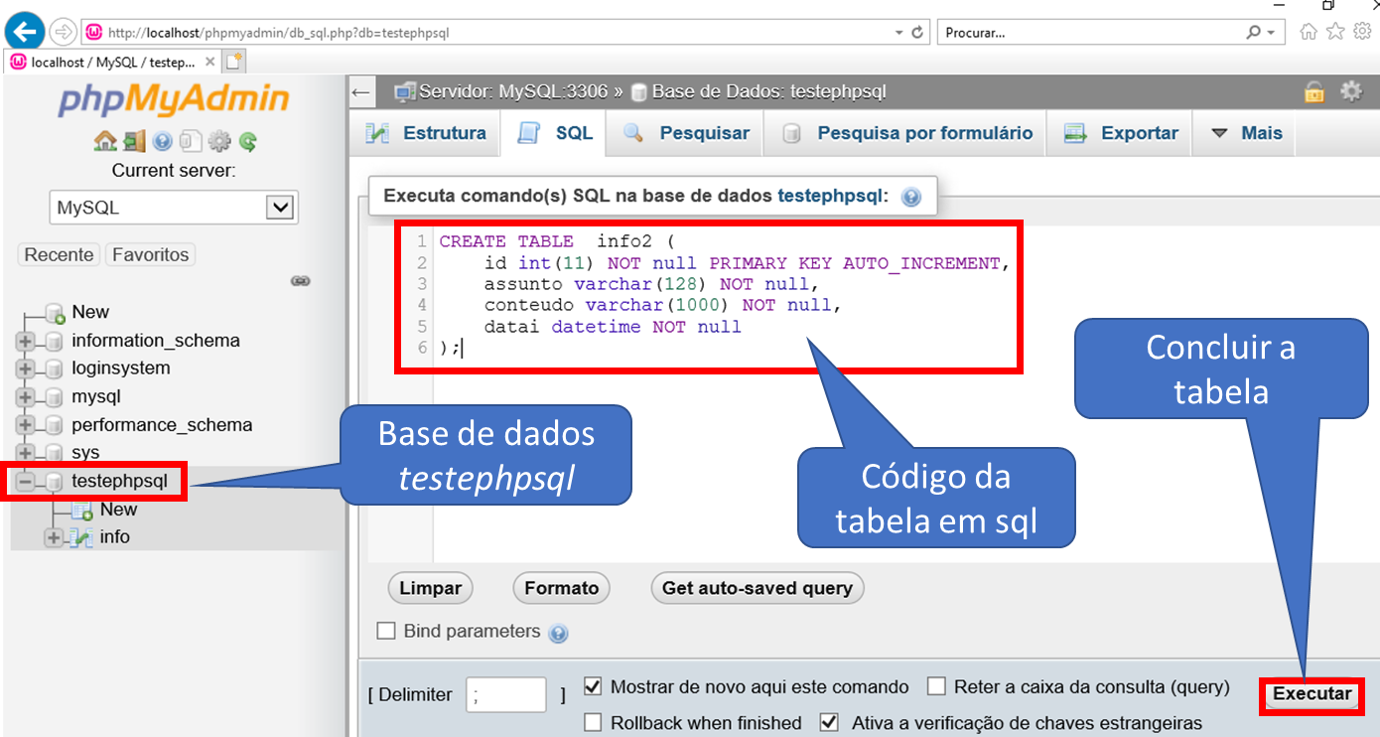This screenshot has width=1380, height=737.
Task: Click Get auto-saved query button
Action: [x=757, y=588]
